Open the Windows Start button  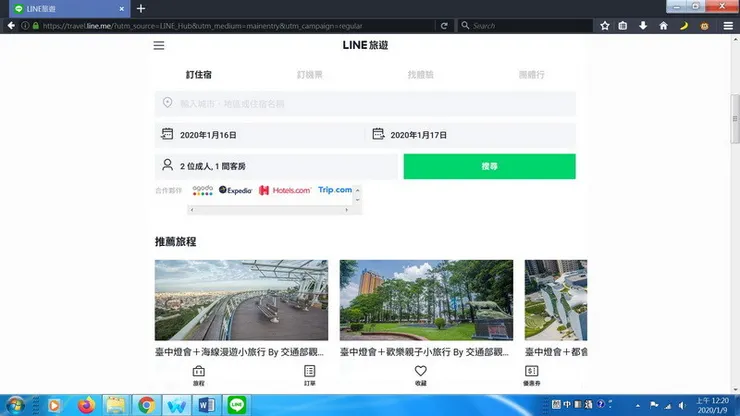click(x=15, y=405)
